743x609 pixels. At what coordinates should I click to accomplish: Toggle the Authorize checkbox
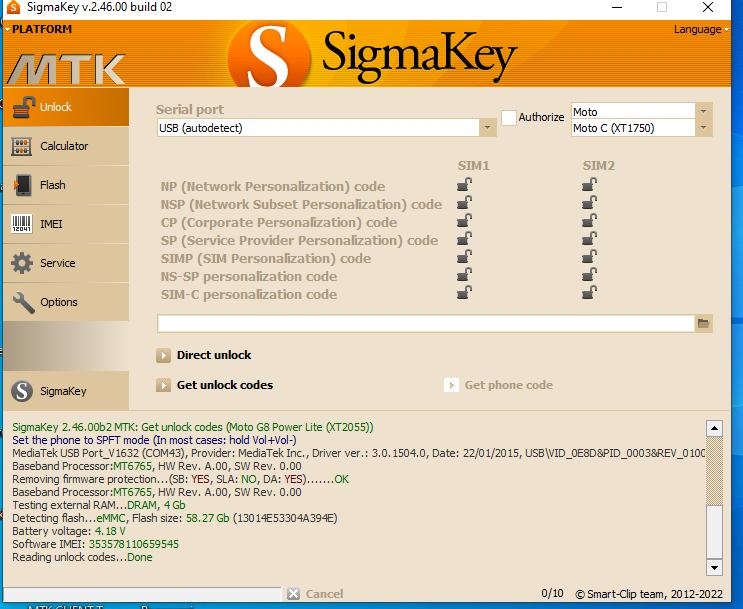point(508,118)
